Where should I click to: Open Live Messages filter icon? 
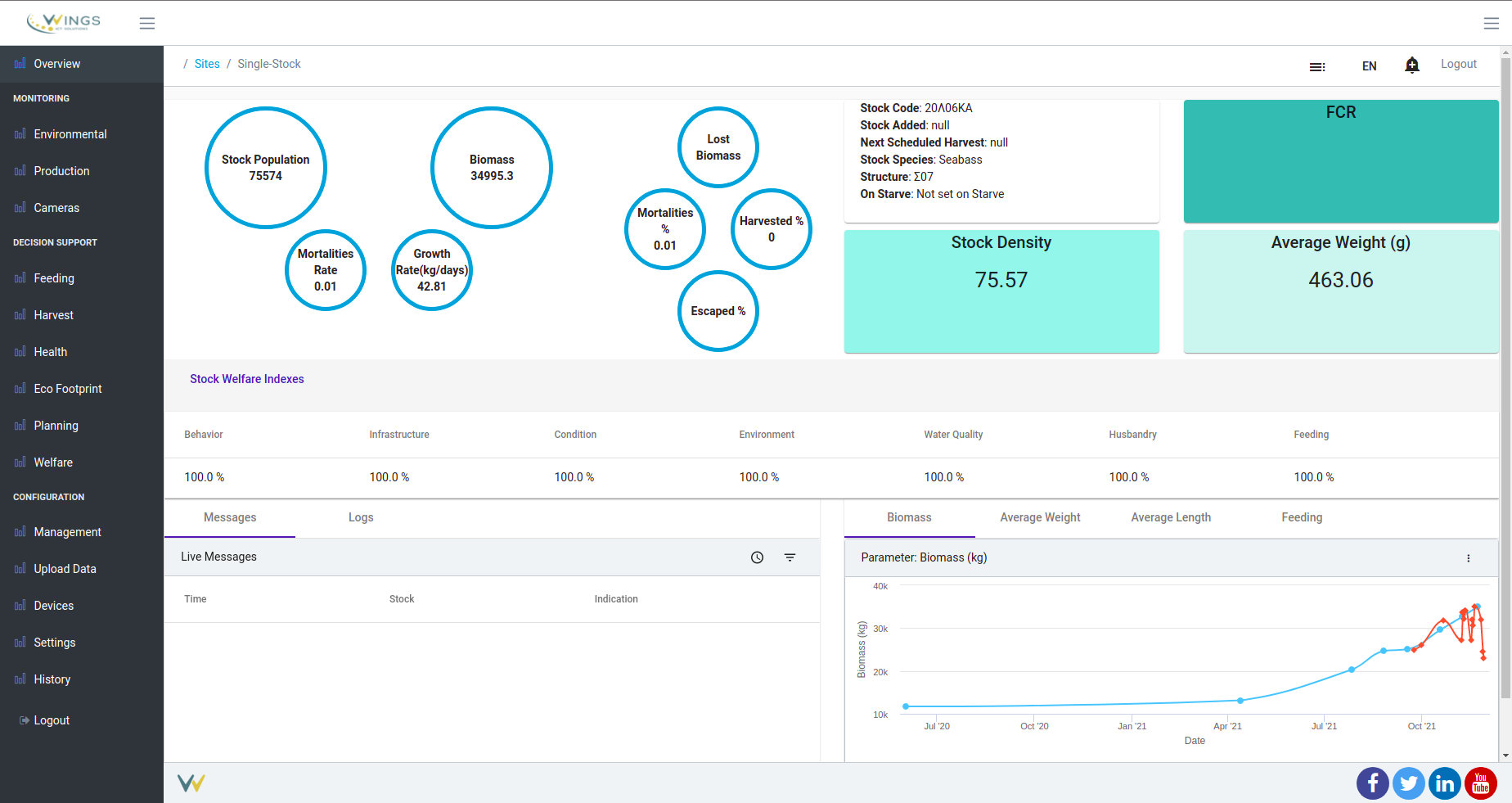point(790,557)
